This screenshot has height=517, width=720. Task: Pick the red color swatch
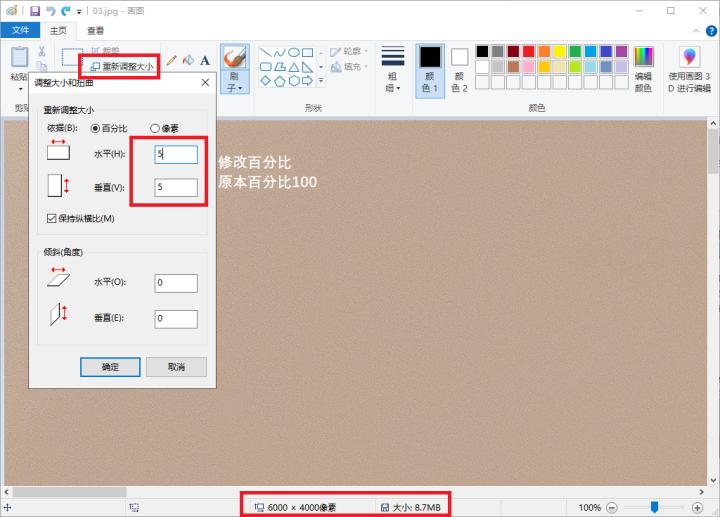[528, 51]
